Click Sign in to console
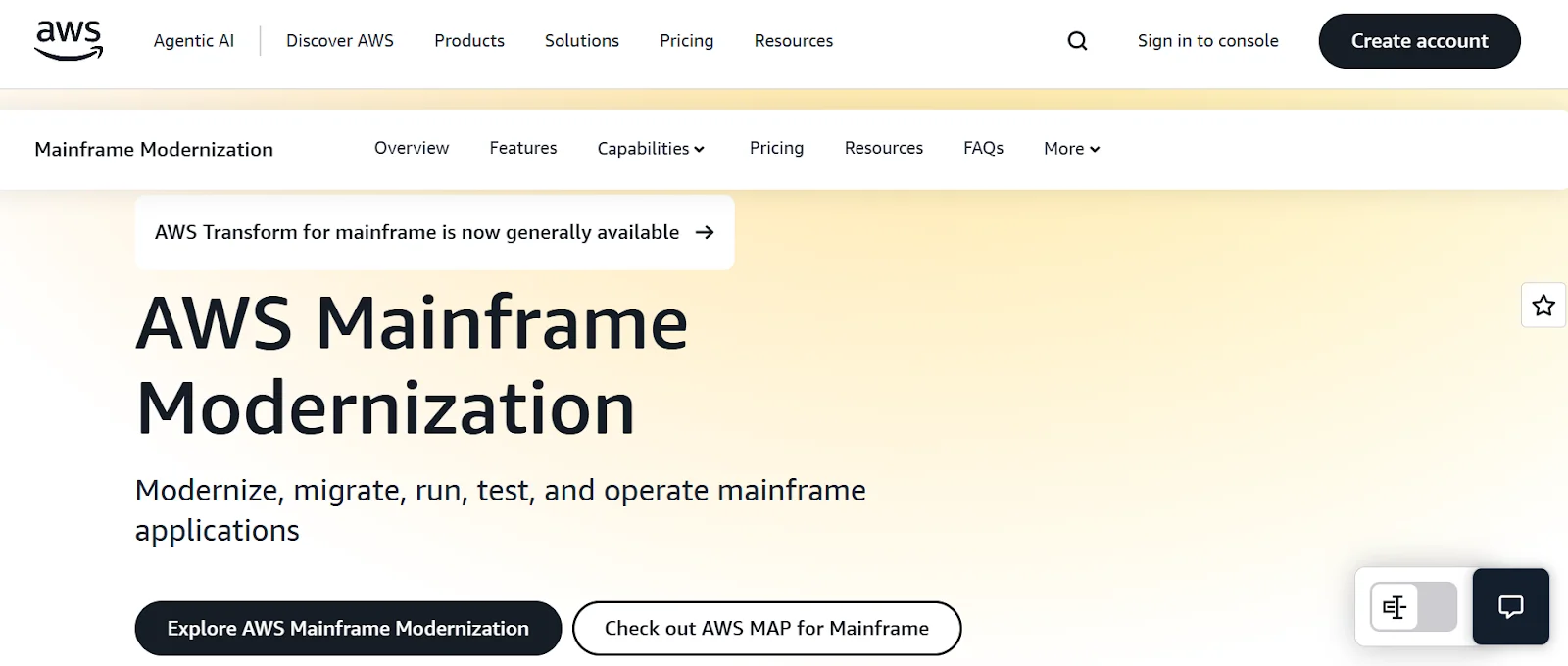Viewport: 1568px width, 666px height. 1208,41
